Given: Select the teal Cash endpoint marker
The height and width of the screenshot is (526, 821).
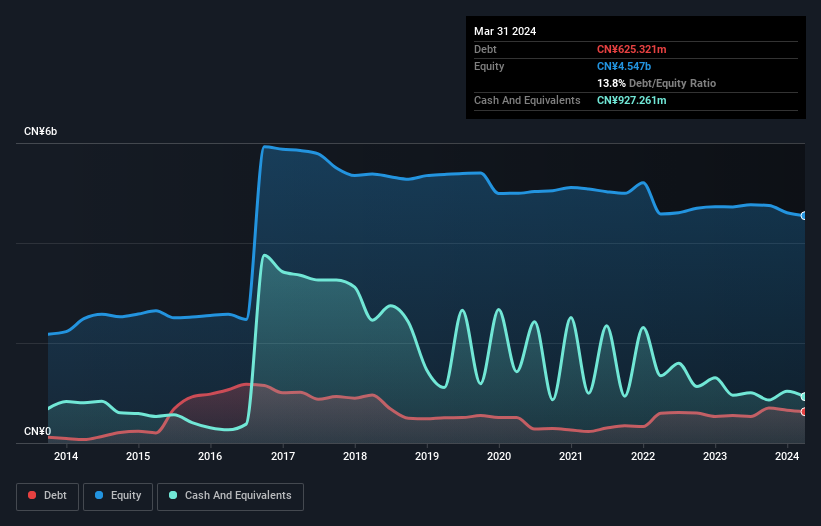Looking at the screenshot, I should pyautogui.click(x=804, y=397).
